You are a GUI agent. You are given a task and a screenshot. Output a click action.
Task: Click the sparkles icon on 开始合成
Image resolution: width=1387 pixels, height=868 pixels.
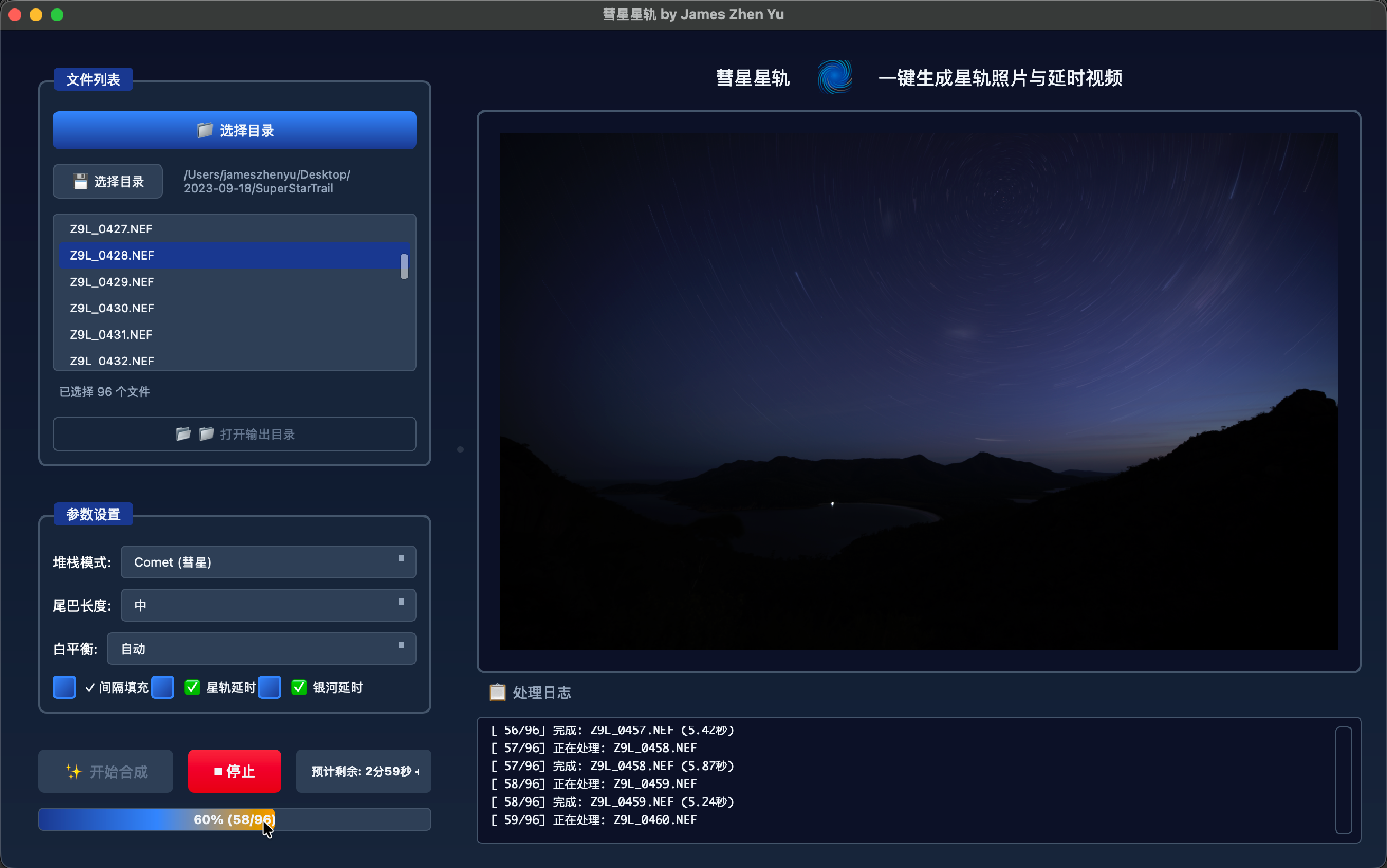click(x=73, y=772)
